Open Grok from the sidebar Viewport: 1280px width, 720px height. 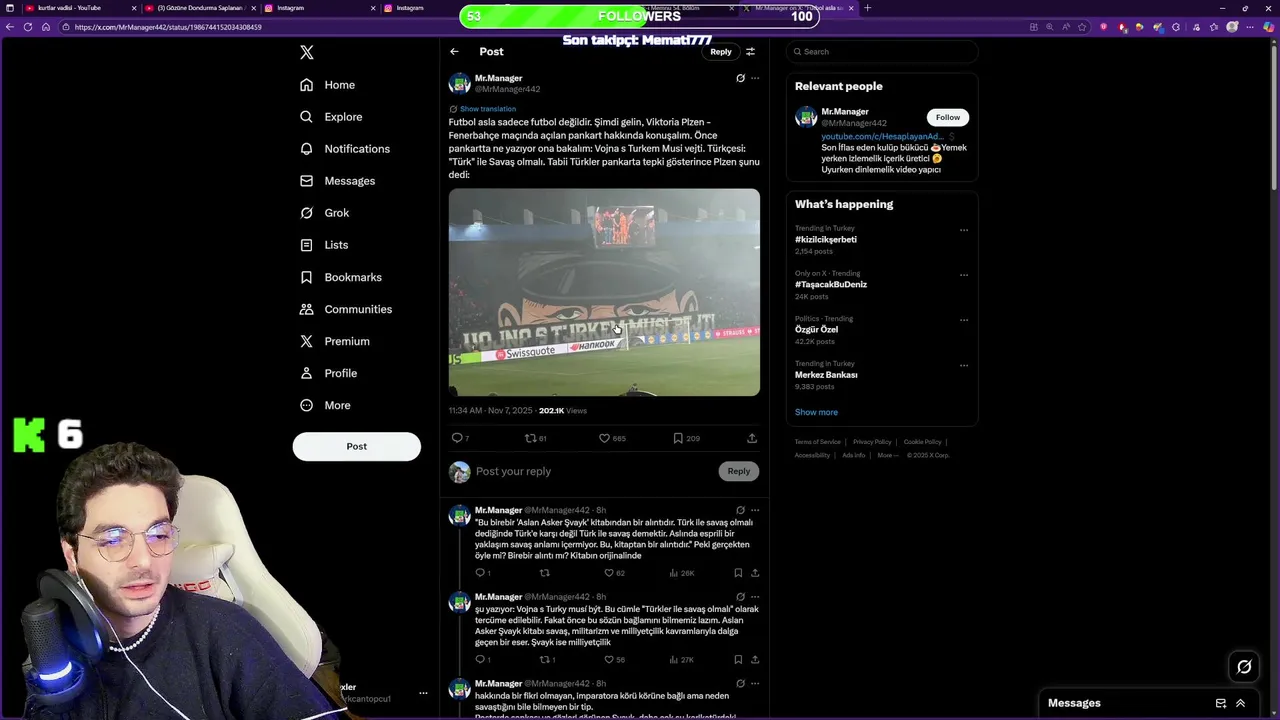[324, 213]
